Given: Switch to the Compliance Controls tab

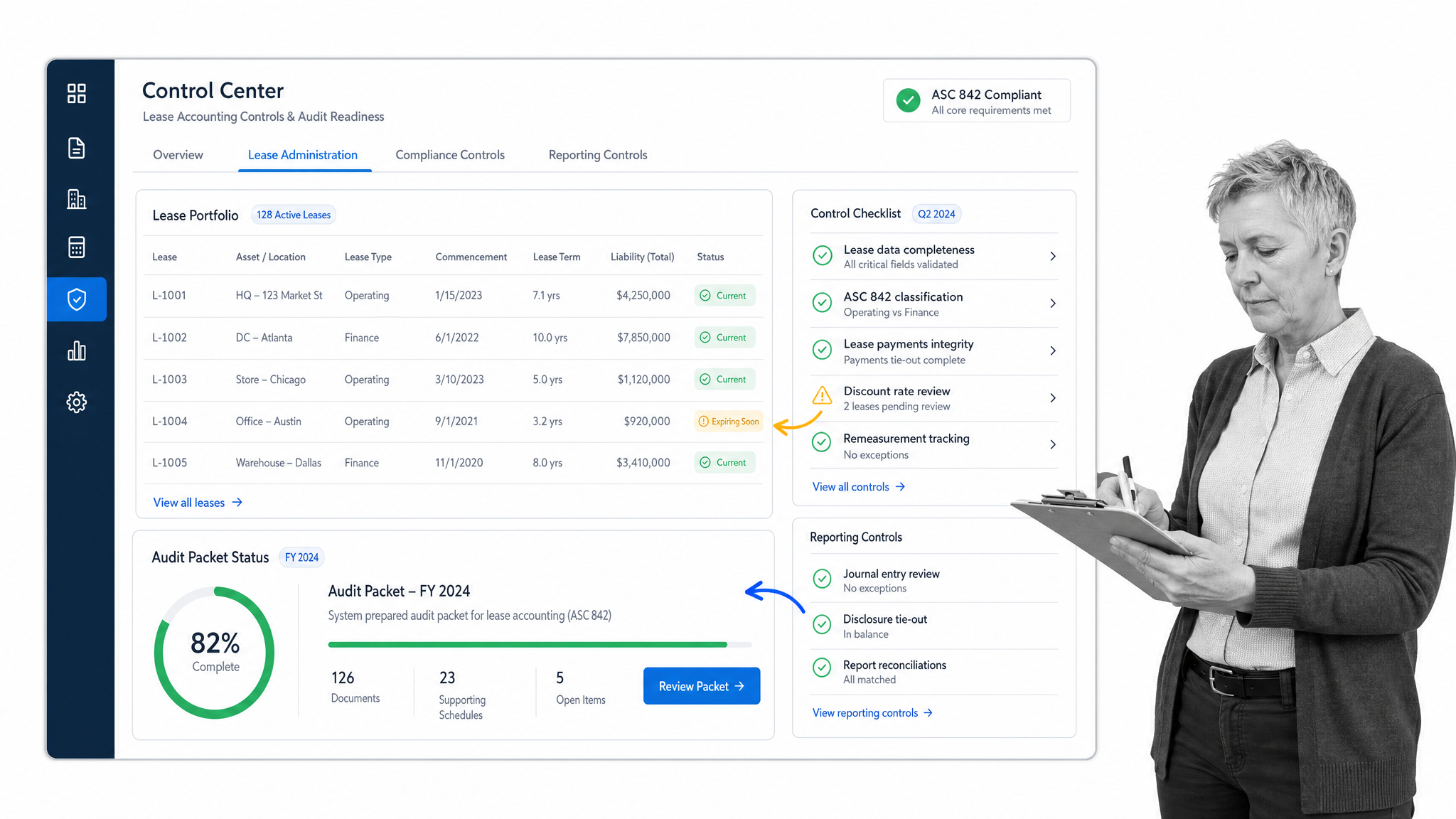Looking at the screenshot, I should (450, 155).
